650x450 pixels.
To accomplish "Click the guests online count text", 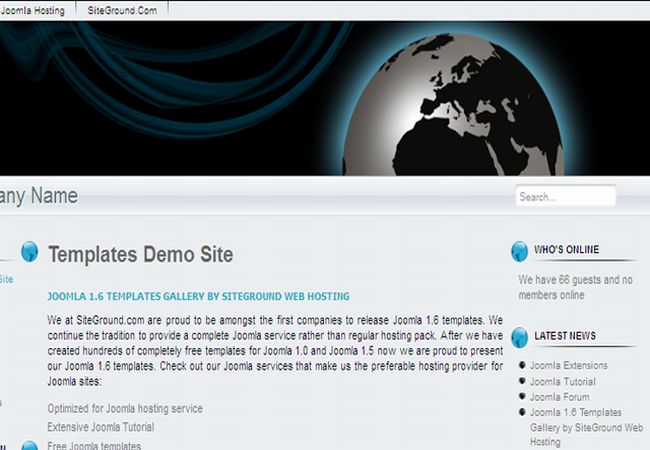I will coord(575,287).
